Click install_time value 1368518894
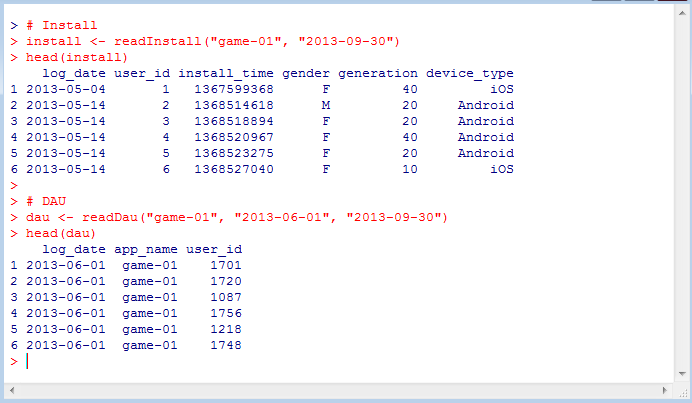 click(234, 121)
